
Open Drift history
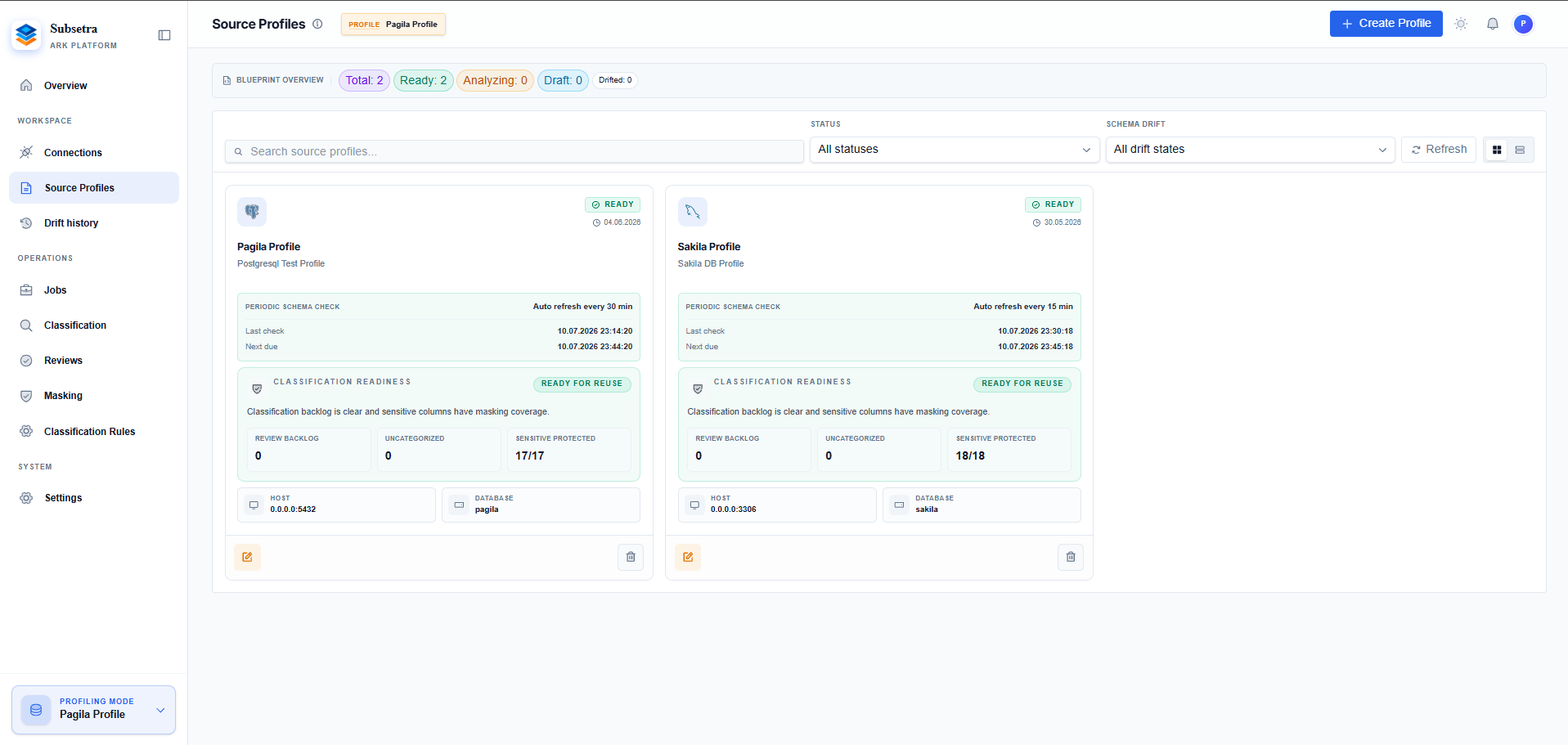[x=94, y=223]
